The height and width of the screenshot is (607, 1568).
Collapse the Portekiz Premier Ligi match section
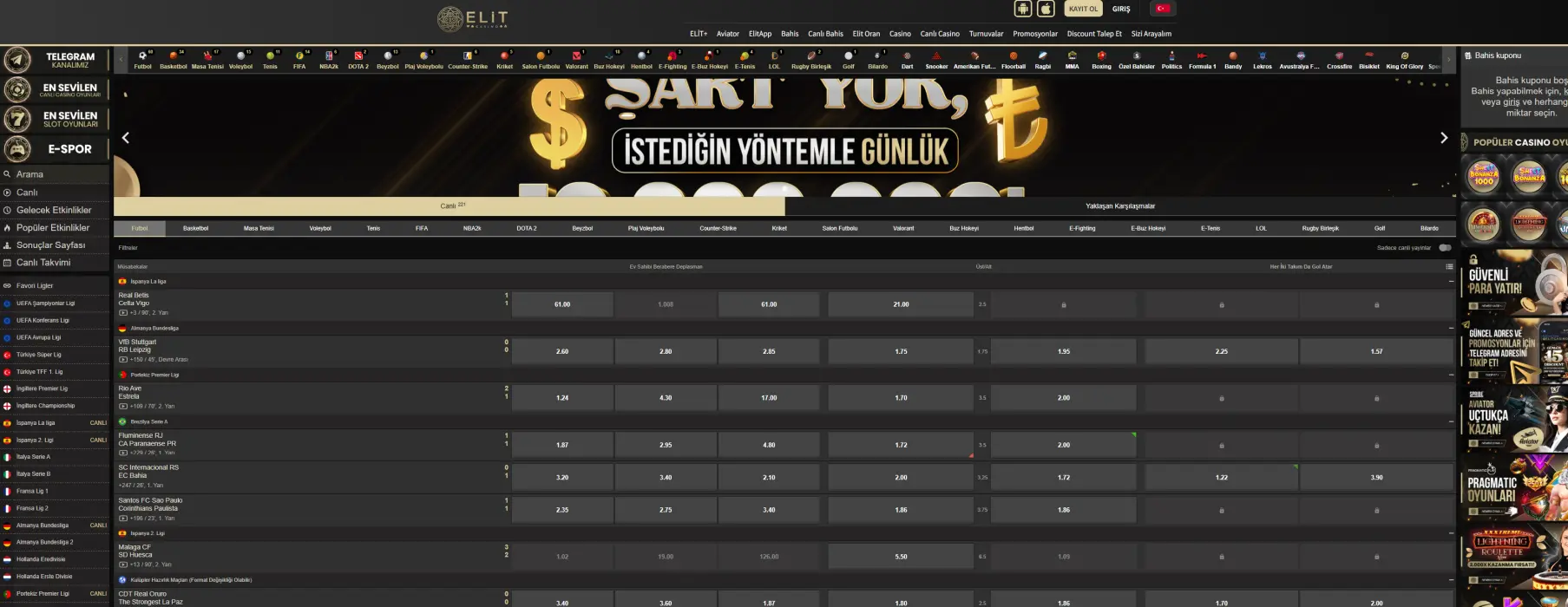(1451, 375)
